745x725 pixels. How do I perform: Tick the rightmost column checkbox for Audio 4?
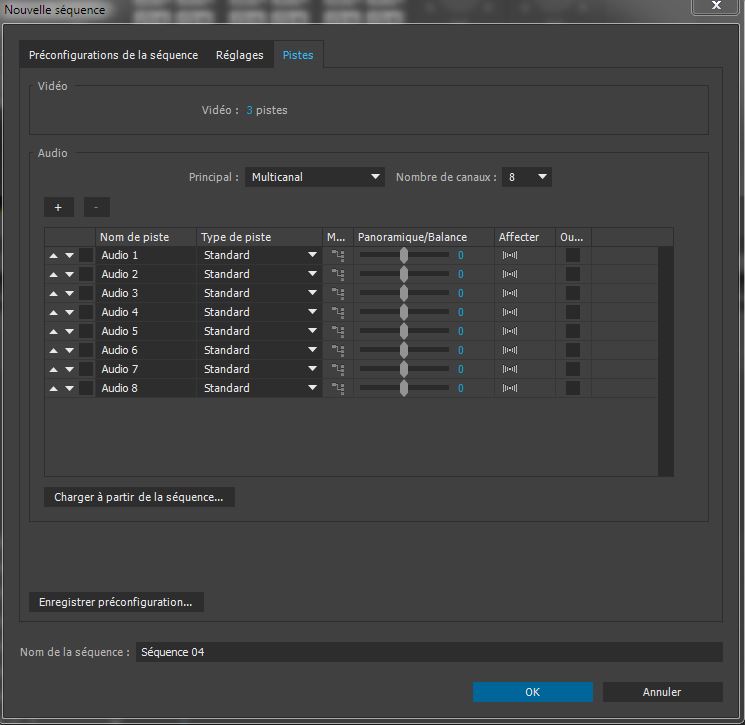coord(573,313)
